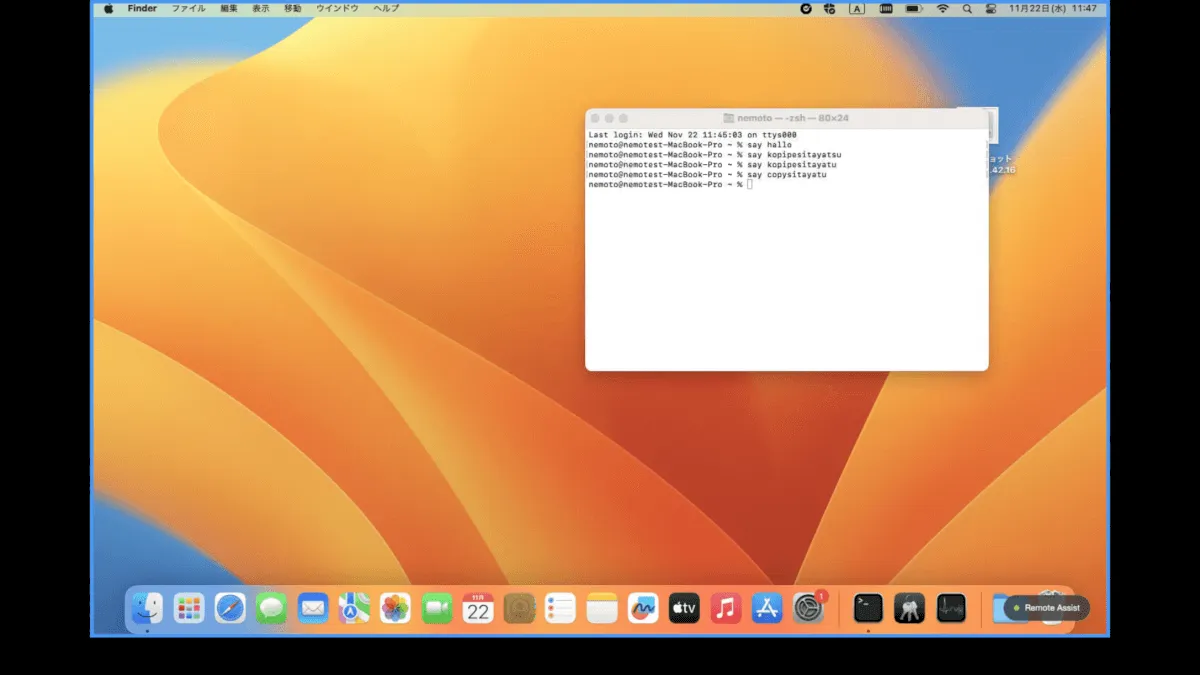Open the Control Center toggles menu
The height and width of the screenshot is (675, 1200).
tap(991, 8)
